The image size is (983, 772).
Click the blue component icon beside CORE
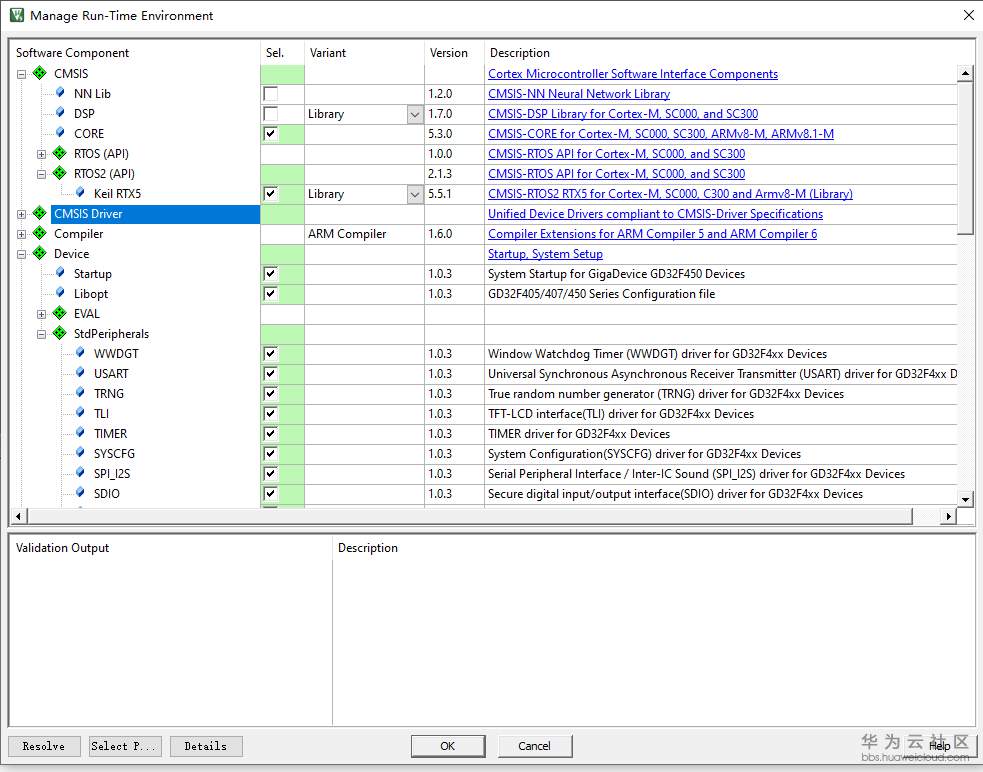coord(60,133)
